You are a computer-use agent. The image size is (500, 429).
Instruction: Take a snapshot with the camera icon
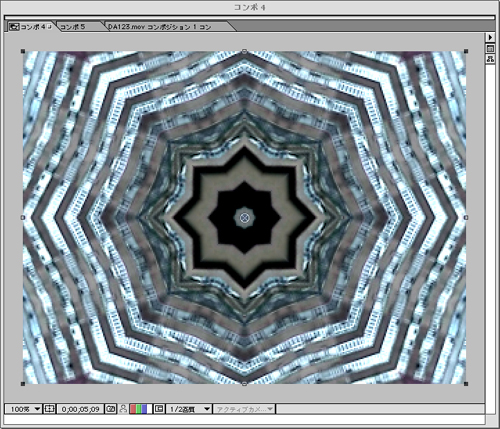click(111, 409)
